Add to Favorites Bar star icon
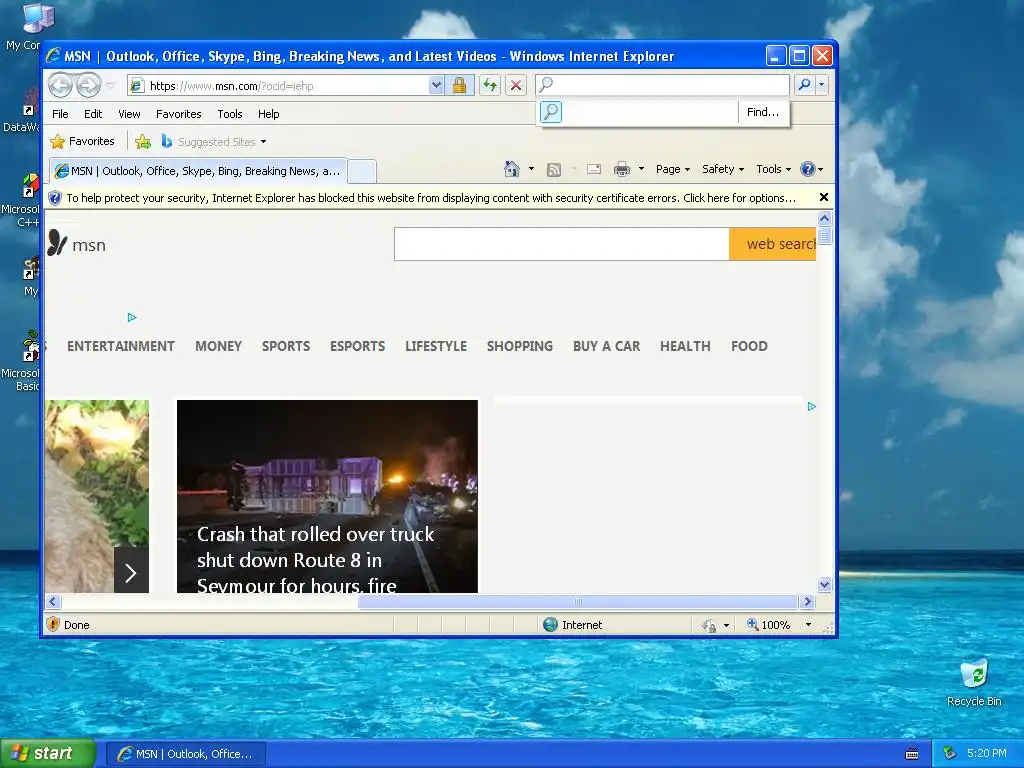Screen dimensions: 1024x768 coord(143,141)
